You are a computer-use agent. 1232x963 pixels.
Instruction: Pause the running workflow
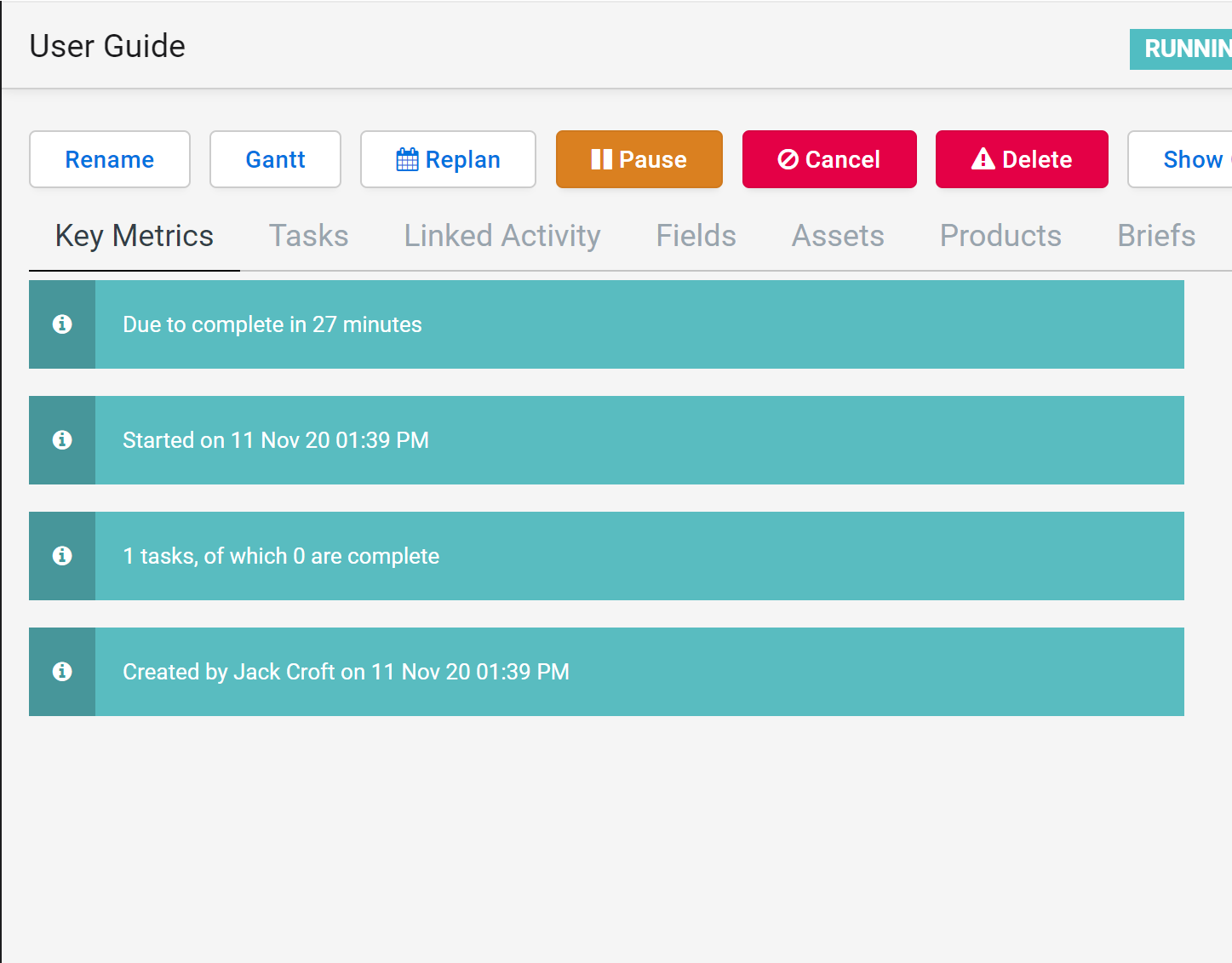coord(639,159)
